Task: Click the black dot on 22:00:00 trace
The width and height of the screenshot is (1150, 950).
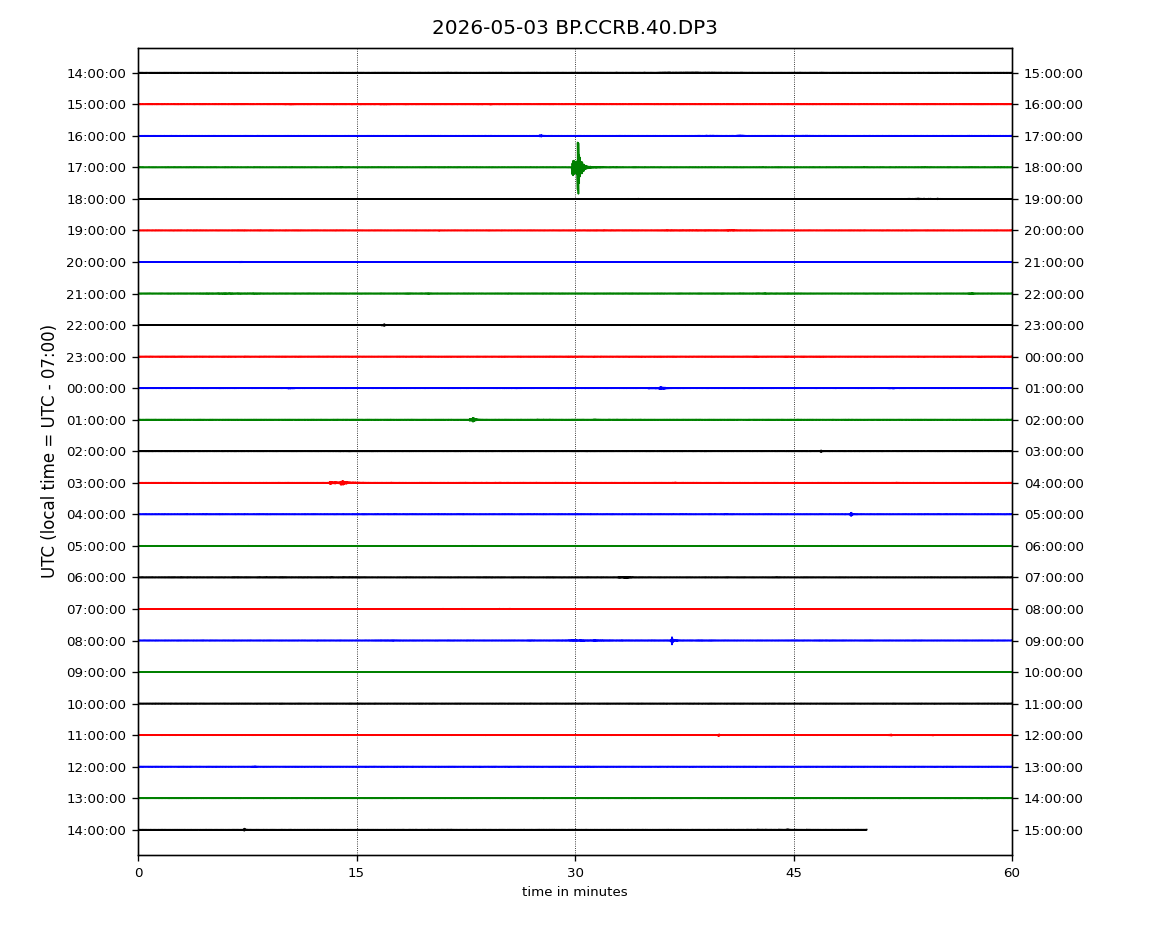Action: 384,325
